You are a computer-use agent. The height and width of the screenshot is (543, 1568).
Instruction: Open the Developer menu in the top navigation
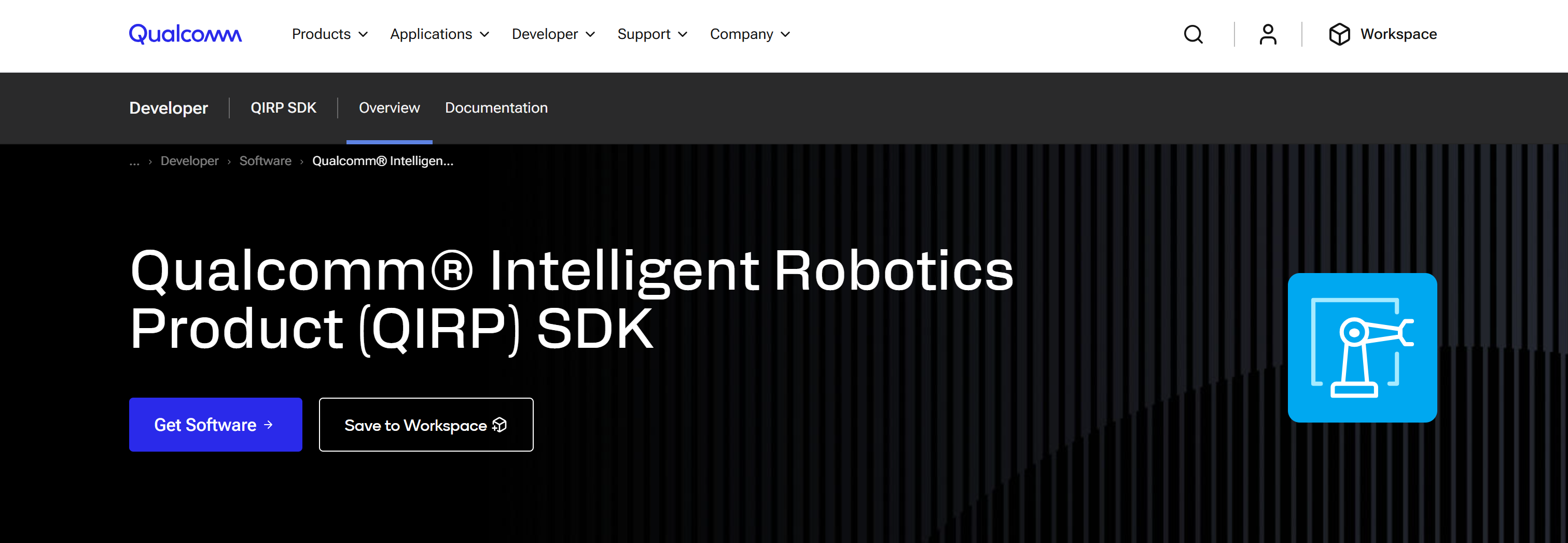[552, 34]
